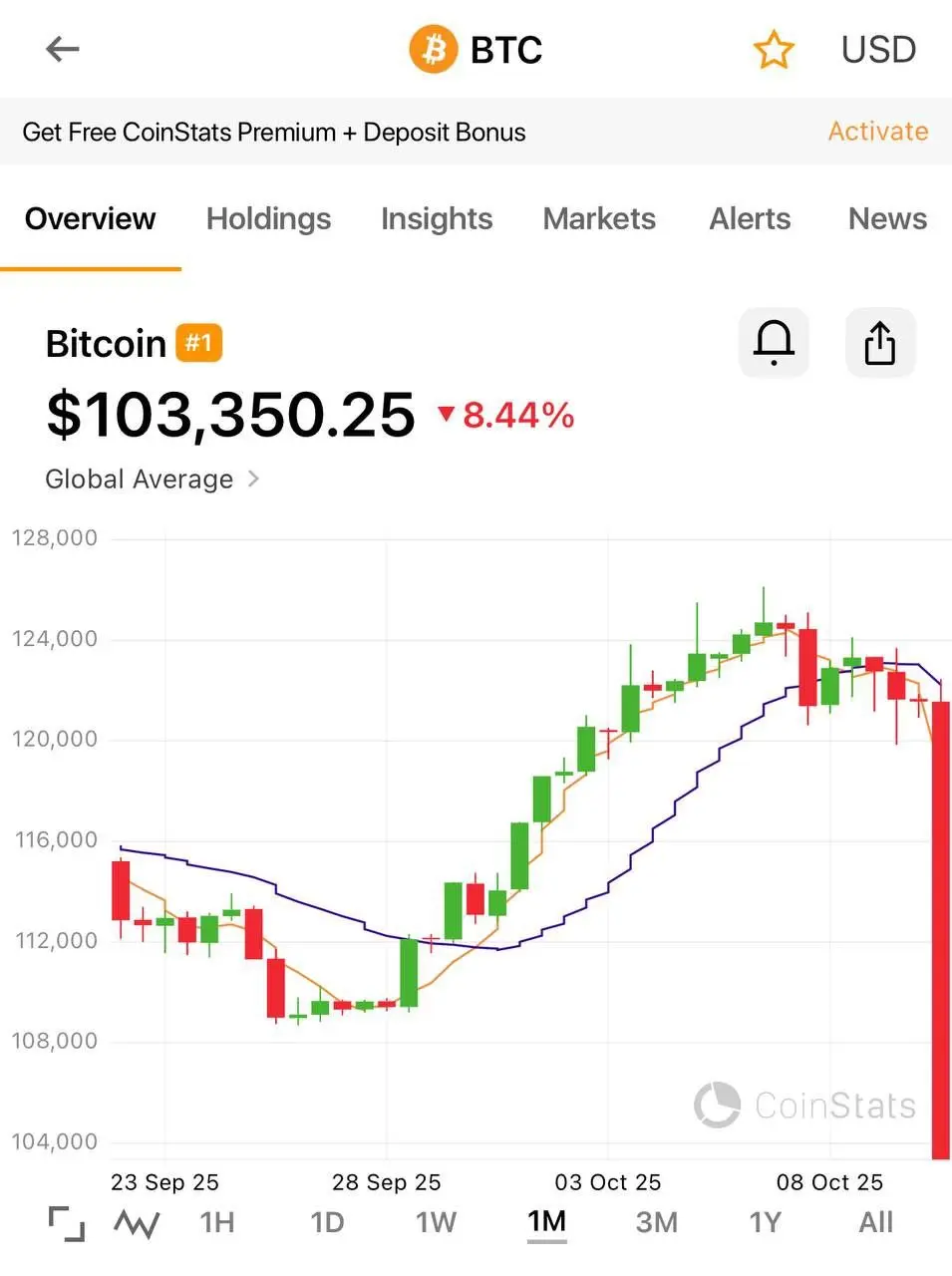Screen dimensions: 952x1276
Task: Toggle the favorite star icon
Action: pyautogui.click(x=773, y=50)
